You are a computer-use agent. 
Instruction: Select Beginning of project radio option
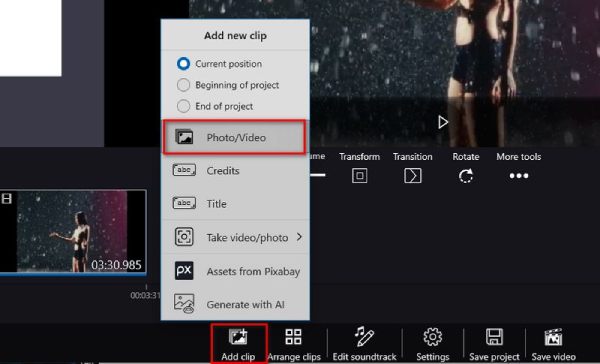coord(183,85)
